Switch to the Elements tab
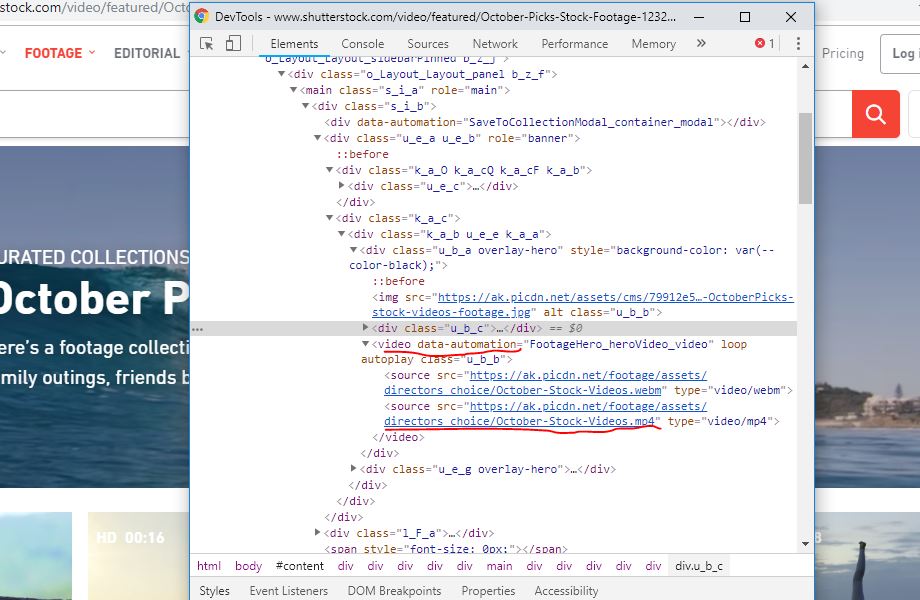Image resolution: width=920 pixels, height=600 pixels. 294,44
